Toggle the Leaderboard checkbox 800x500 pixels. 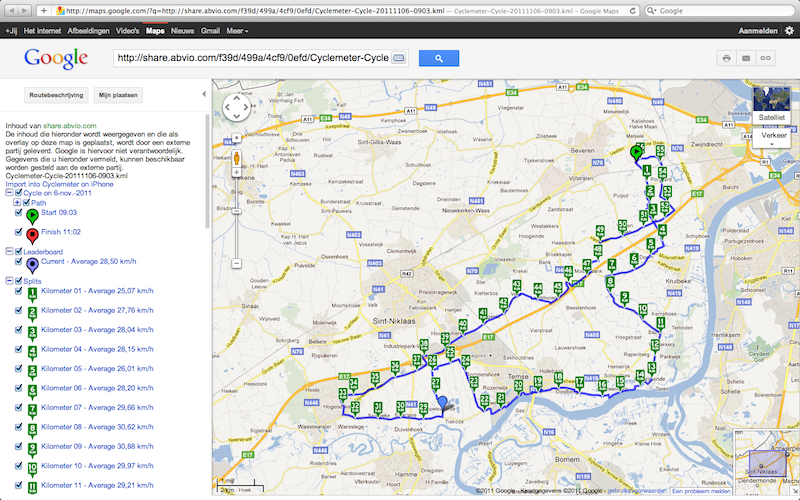click(18, 252)
